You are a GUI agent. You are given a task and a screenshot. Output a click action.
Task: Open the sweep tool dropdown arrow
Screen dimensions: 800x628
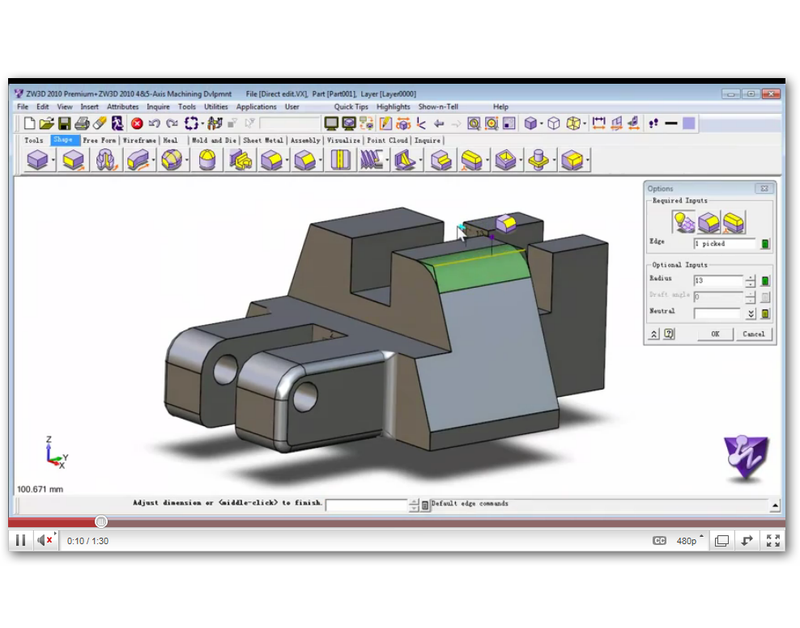pos(153,160)
